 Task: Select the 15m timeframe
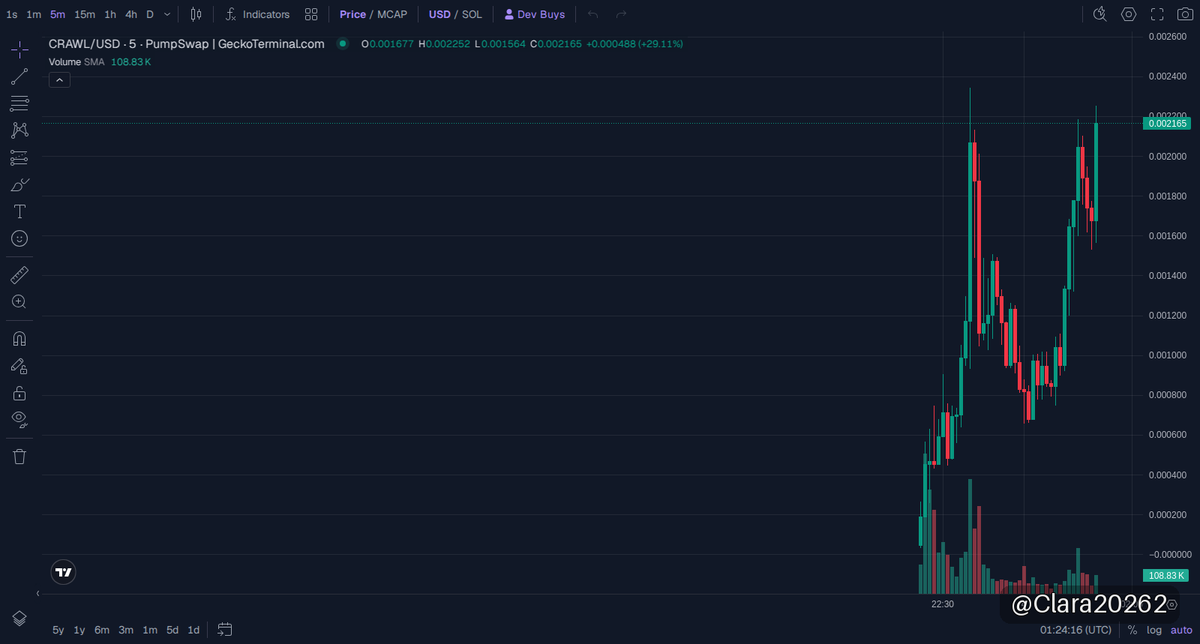[85, 14]
